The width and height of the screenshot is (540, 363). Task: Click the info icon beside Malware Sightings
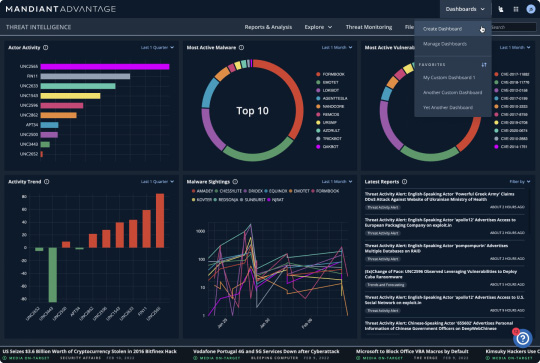[x=235, y=182]
